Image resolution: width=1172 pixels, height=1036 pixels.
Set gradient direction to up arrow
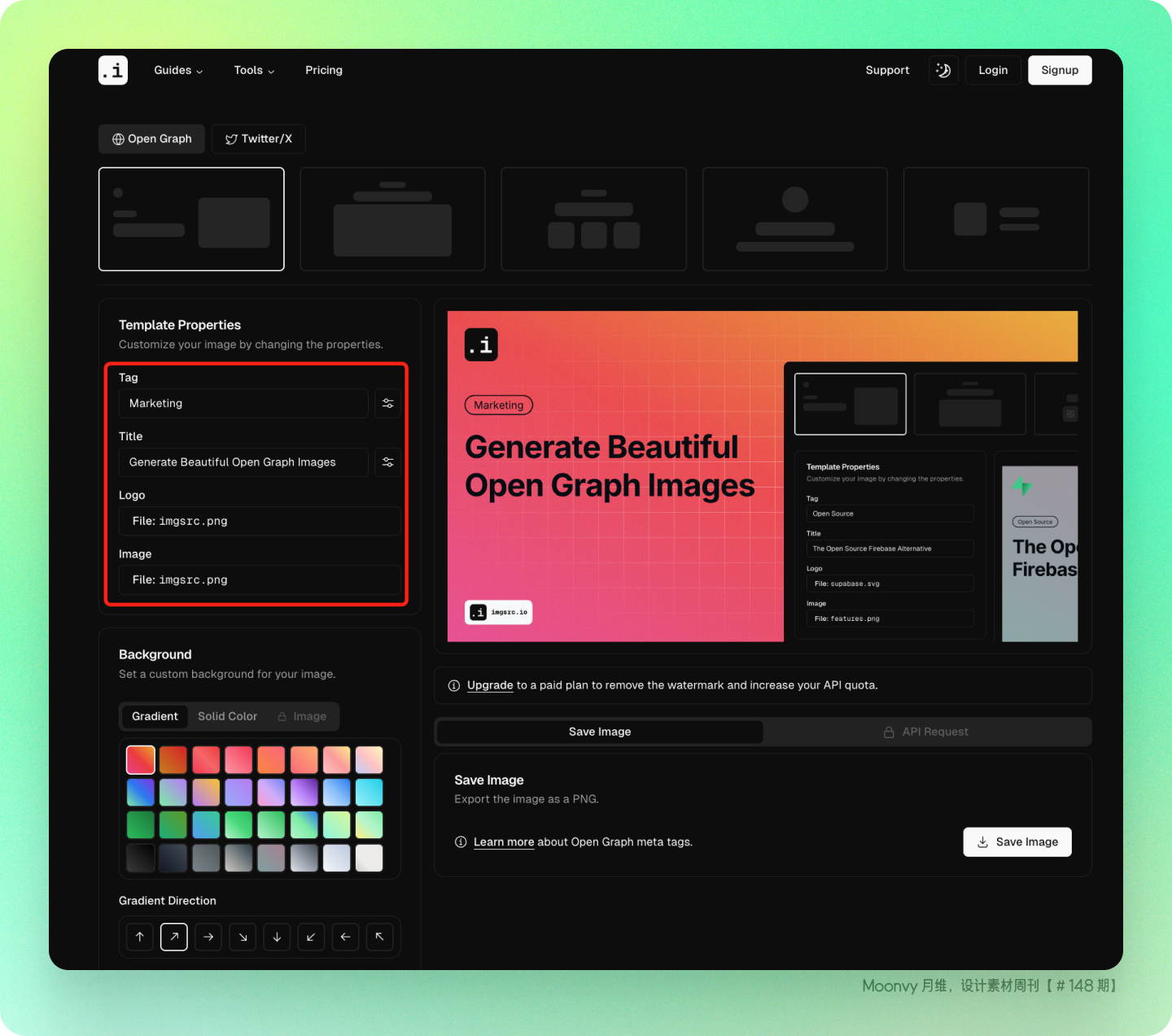[140, 937]
